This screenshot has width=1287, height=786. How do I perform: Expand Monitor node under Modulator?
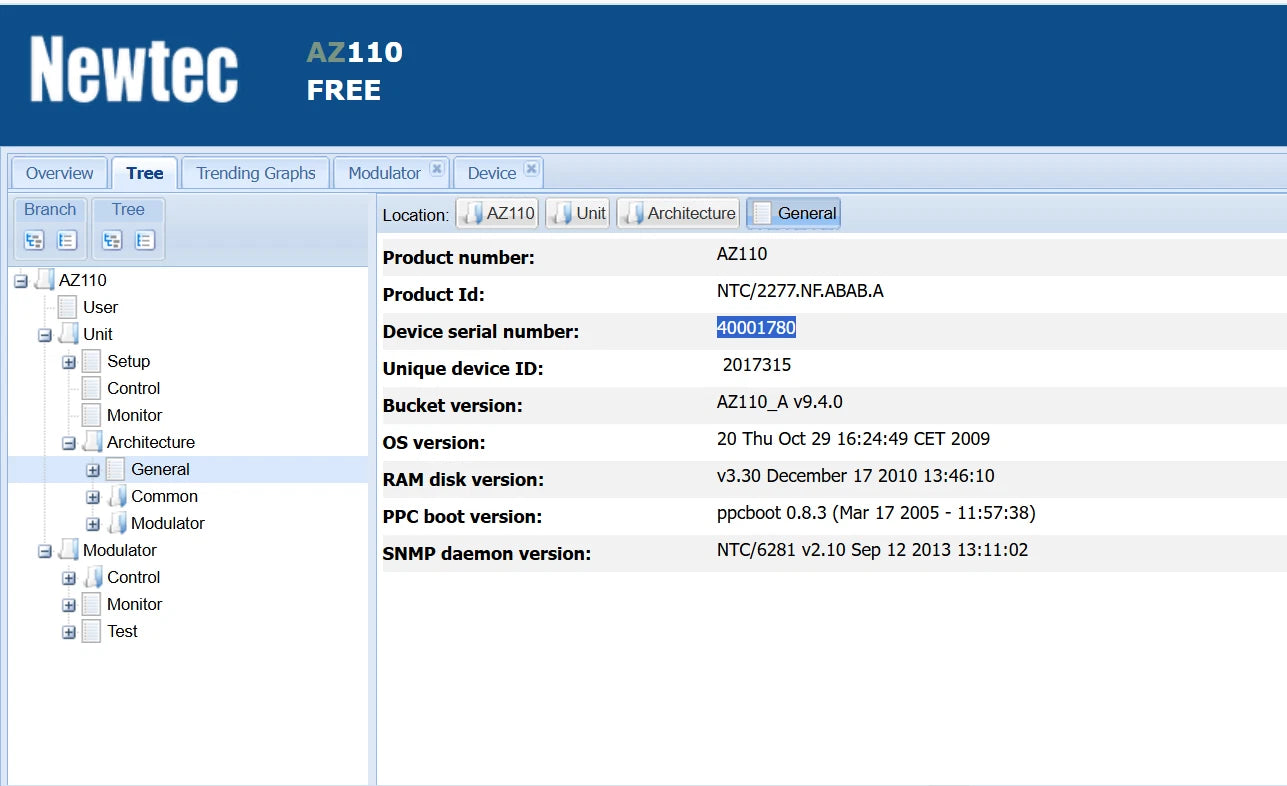(x=69, y=605)
